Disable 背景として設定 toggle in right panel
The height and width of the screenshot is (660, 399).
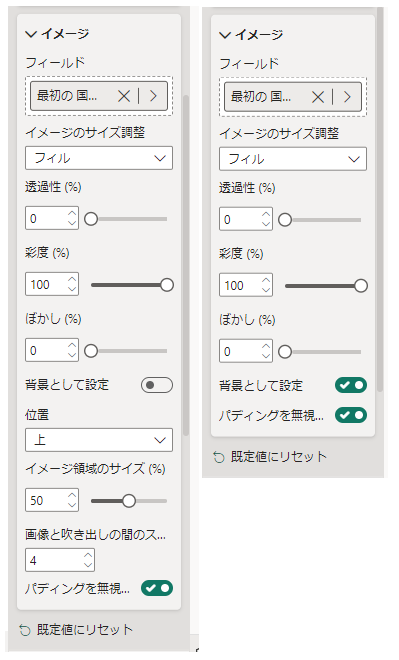pos(351,385)
